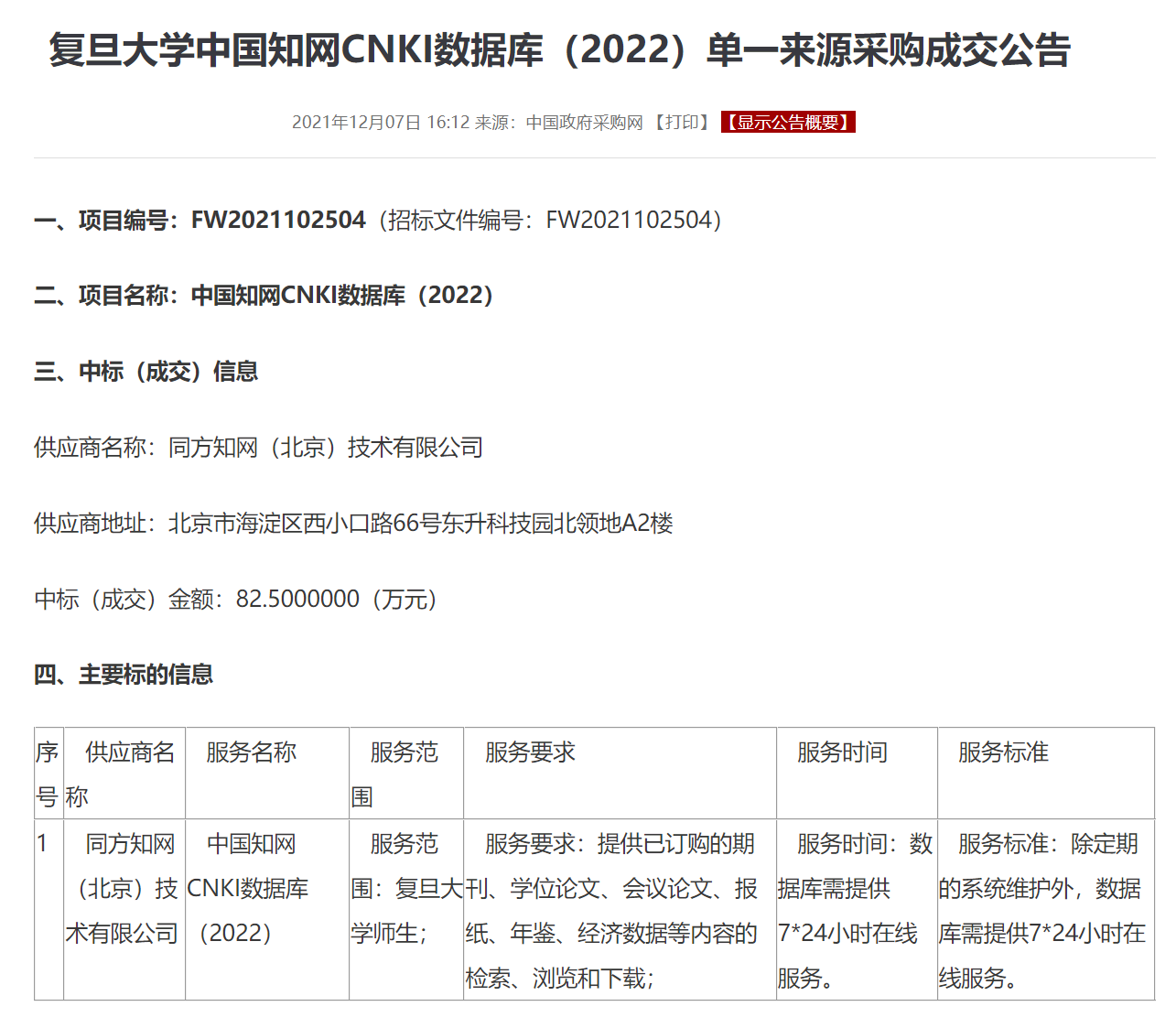Click the source text 来源：中国政府采购网
This screenshot has width=1176, height=1028.
click(x=559, y=123)
